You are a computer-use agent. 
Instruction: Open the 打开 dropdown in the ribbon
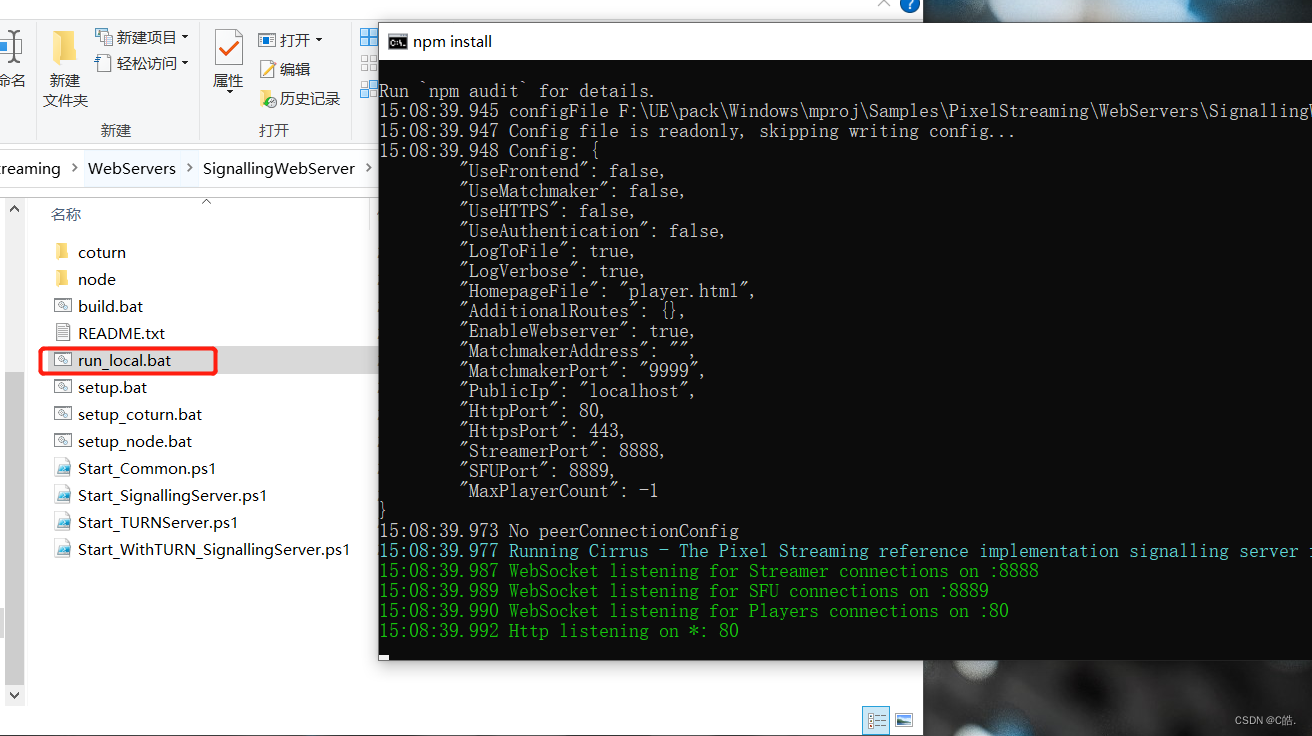pyautogui.click(x=290, y=40)
